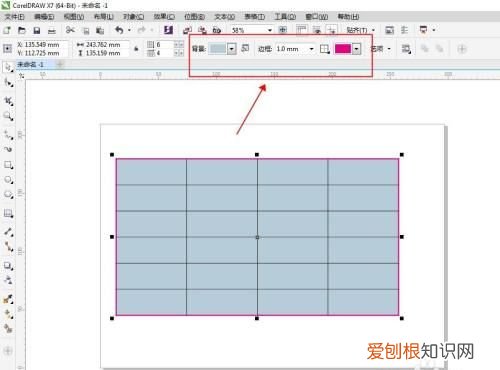The height and width of the screenshot is (370, 500).
Task: Paste the clipboard contents from the toolbar
Action: [100, 31]
